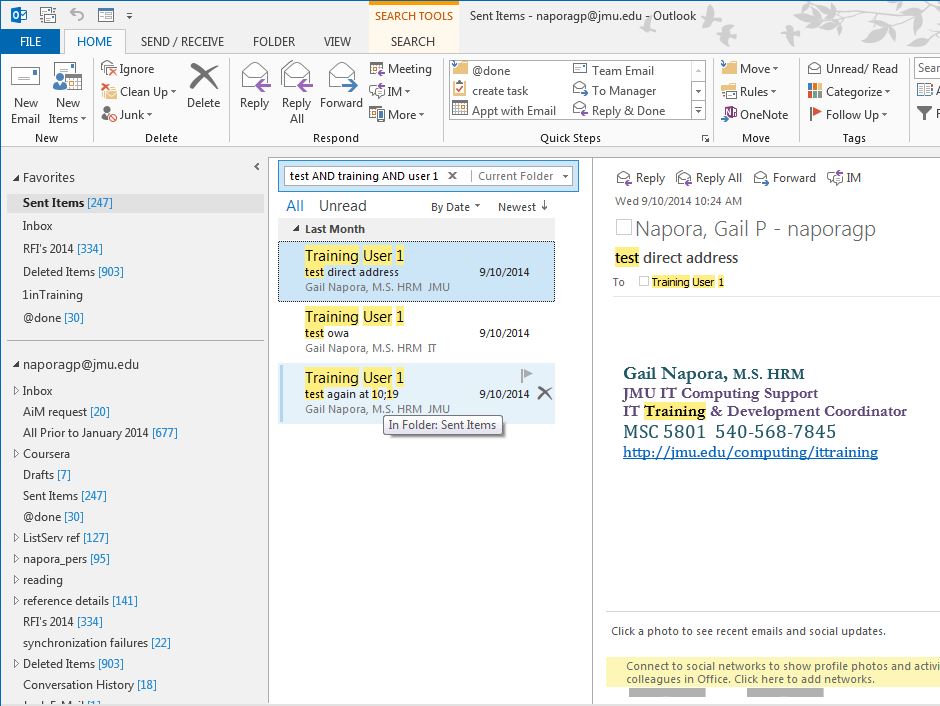Create a New Email
This screenshot has width=940, height=706.
pyautogui.click(x=26, y=93)
